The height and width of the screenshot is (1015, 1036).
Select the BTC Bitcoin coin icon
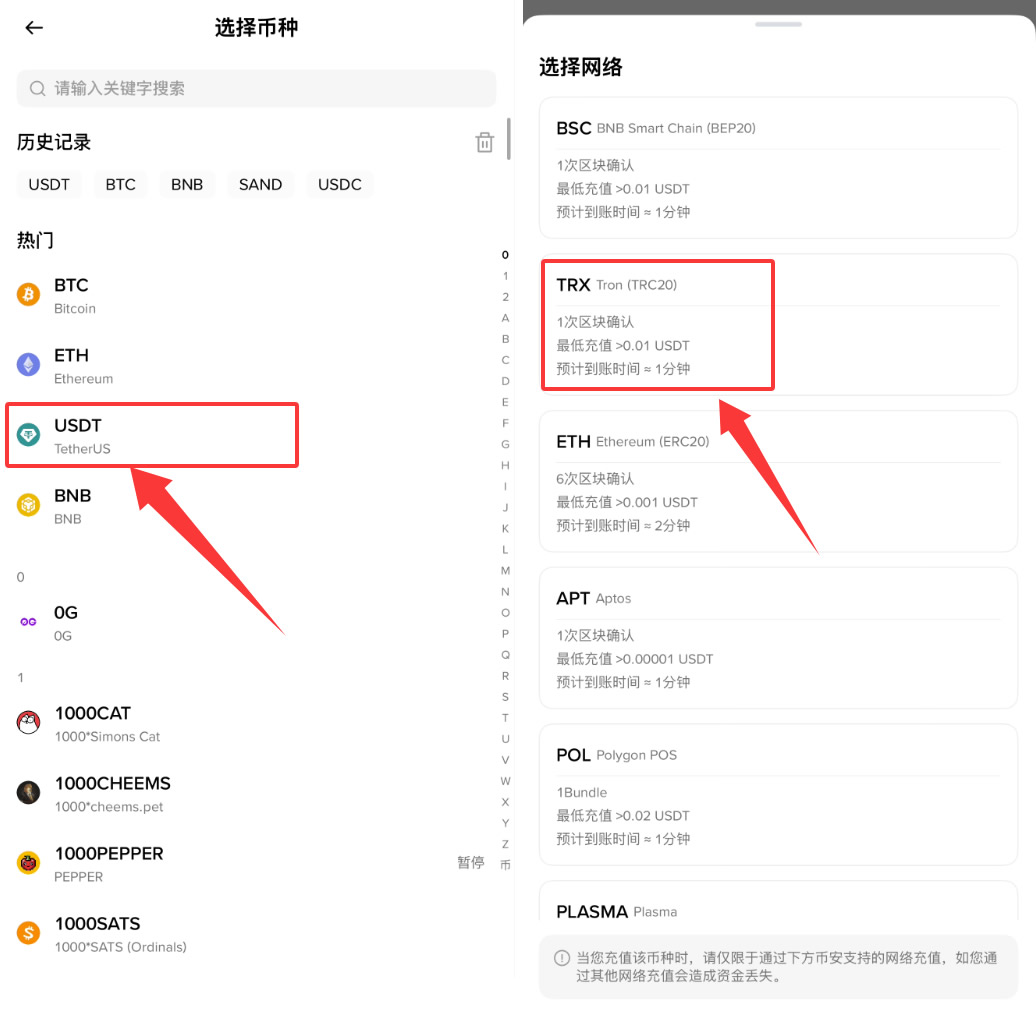pyautogui.click(x=27, y=294)
